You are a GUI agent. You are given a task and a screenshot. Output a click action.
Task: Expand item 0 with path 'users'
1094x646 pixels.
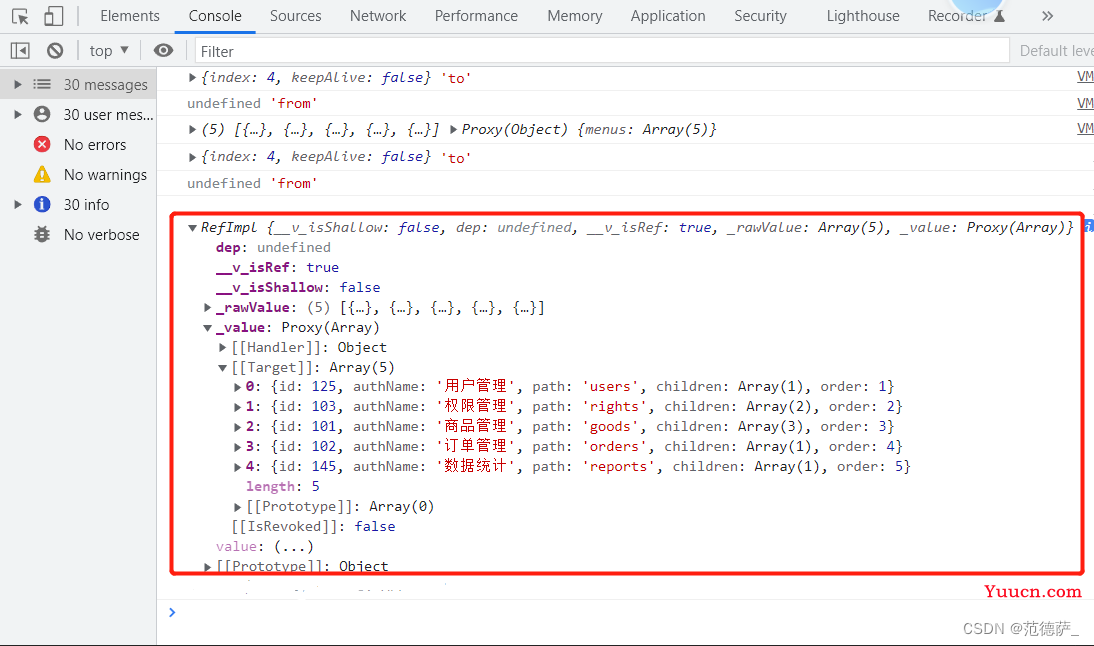tap(238, 387)
